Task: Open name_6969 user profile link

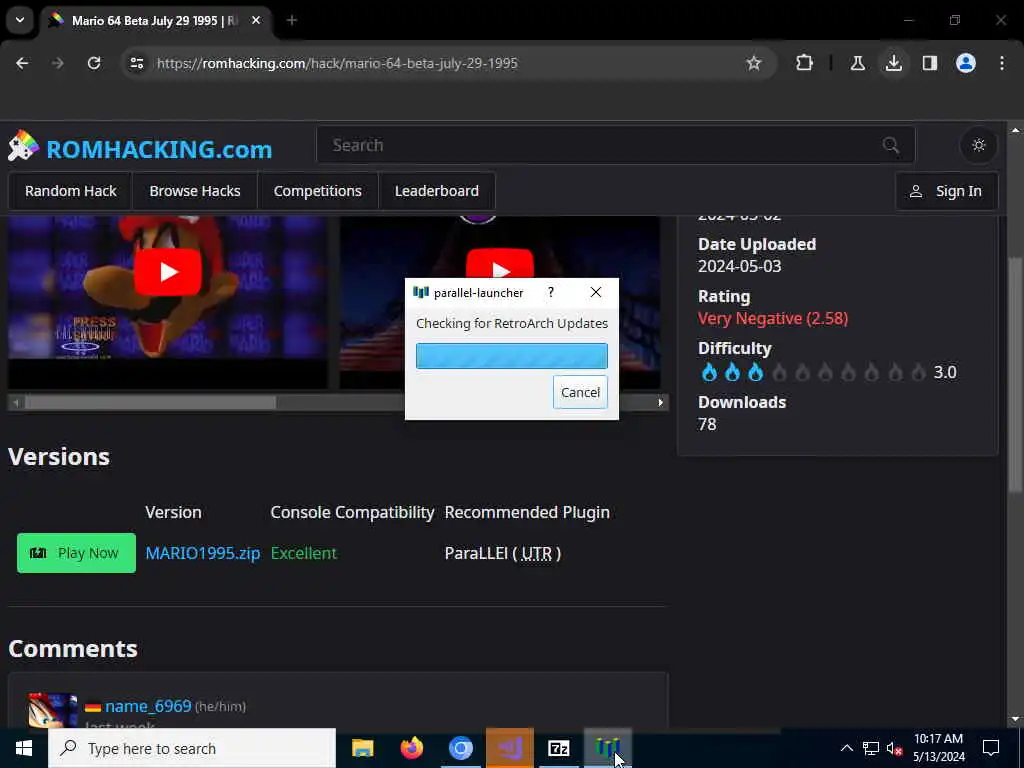Action: click(148, 706)
